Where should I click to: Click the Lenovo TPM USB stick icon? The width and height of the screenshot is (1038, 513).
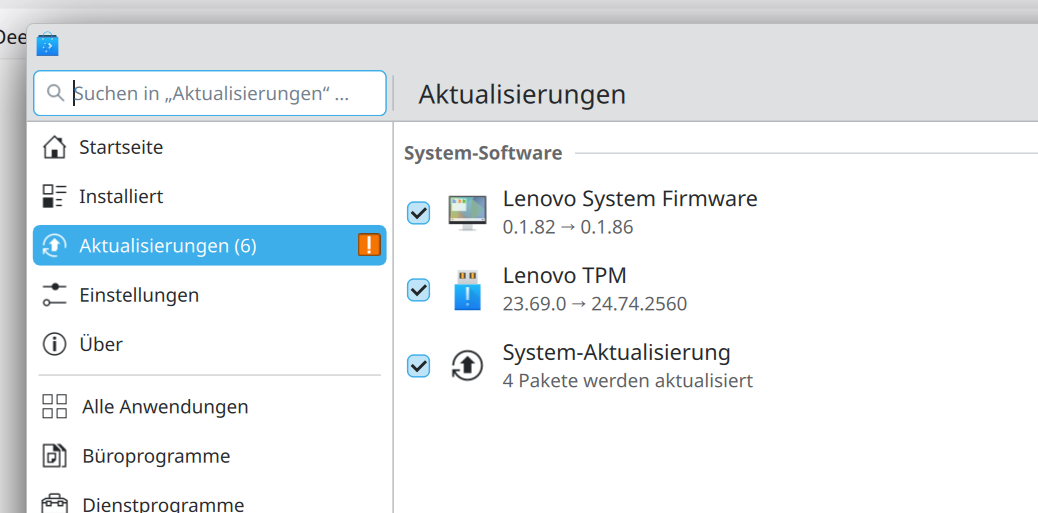tap(467, 289)
